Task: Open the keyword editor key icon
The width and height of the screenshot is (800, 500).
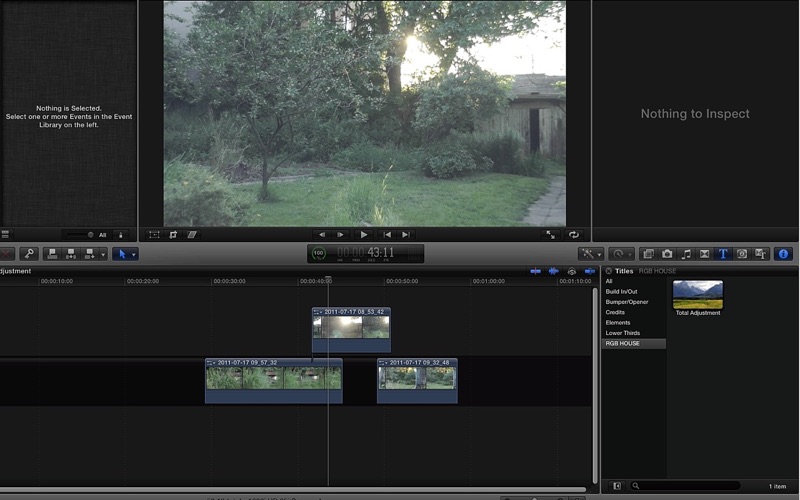Action: [x=29, y=254]
